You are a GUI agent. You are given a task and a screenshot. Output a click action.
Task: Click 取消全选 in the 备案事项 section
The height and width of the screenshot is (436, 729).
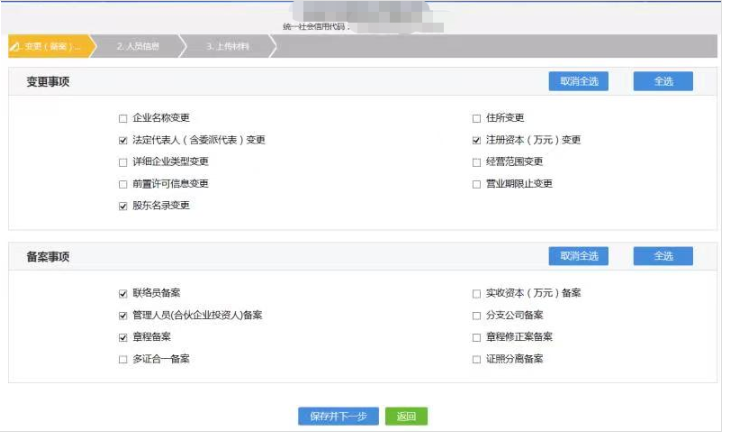coord(578,256)
